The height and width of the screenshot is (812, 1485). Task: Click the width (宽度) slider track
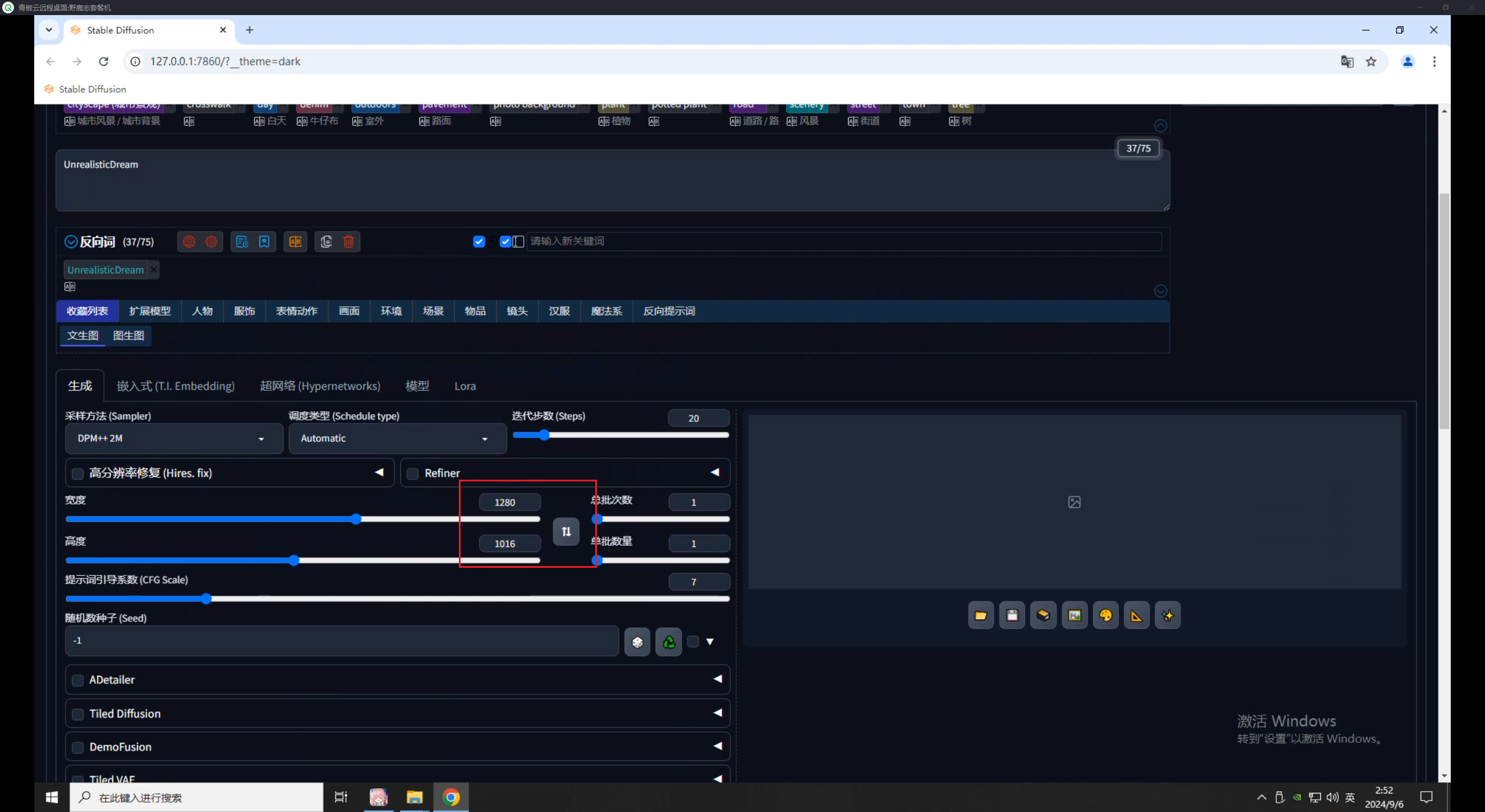coord(303,520)
